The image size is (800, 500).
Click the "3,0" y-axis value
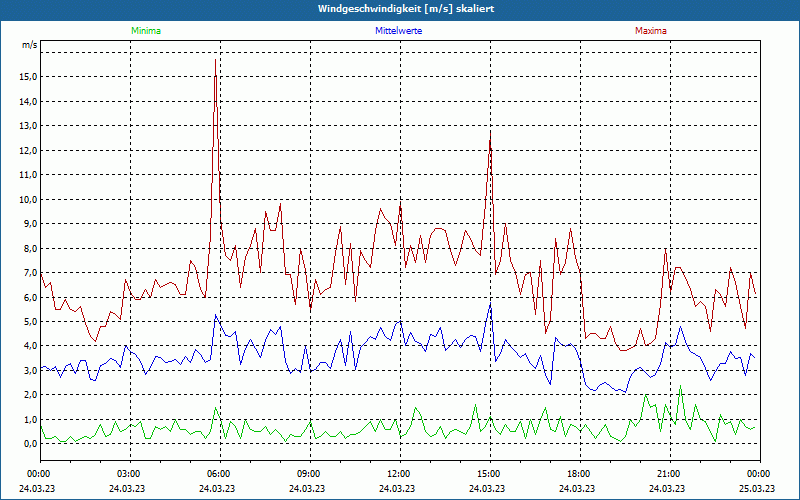31,370
